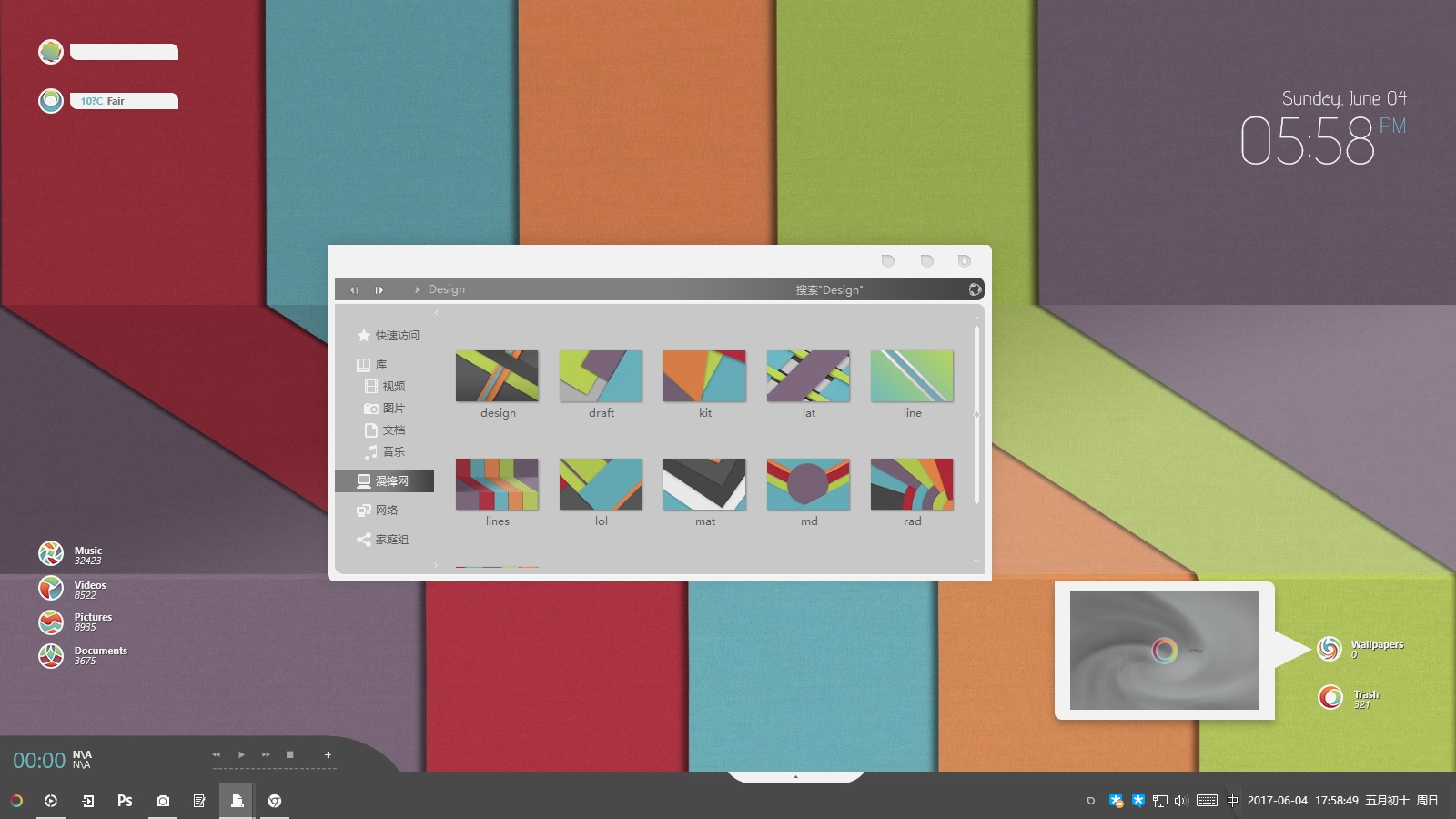Expand the path chevron before Design
Screen dimensions: 1456x819
tap(417, 289)
